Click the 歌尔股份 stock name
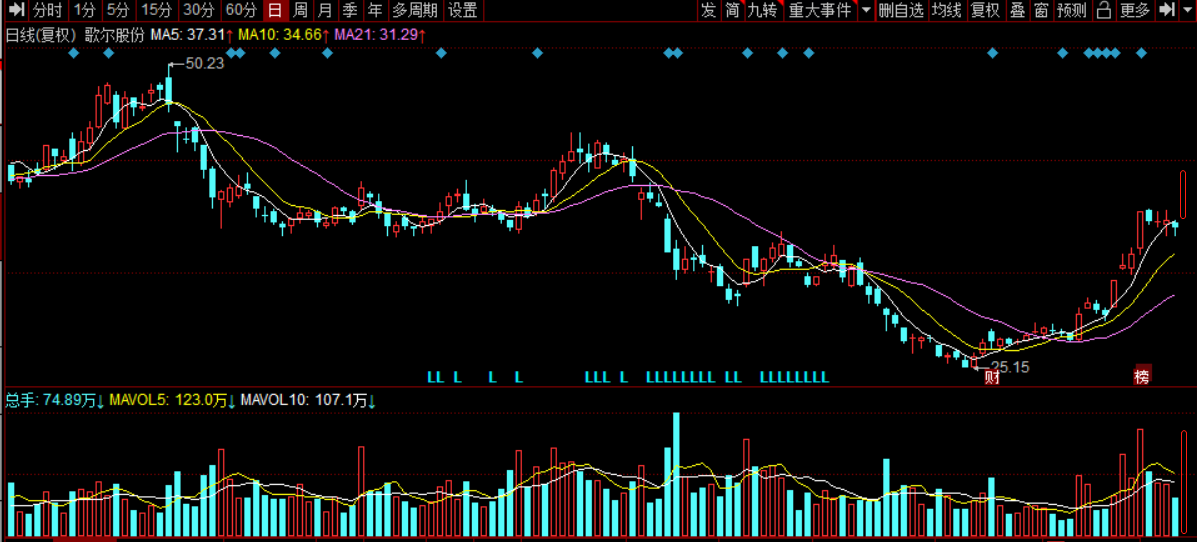 coord(114,34)
